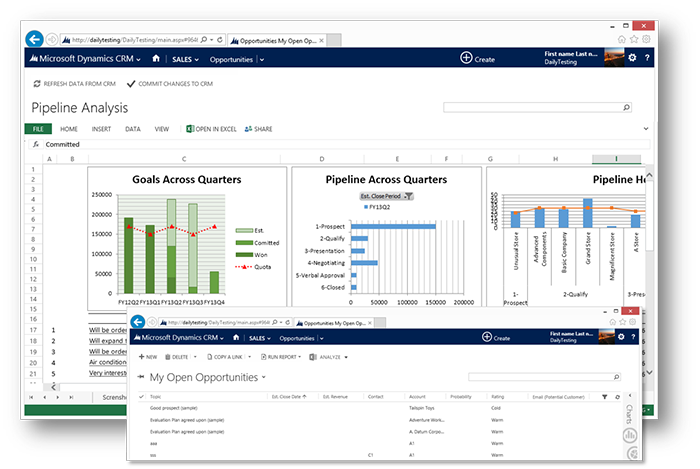Click the search magnifier in the Pipeline Analysis search box
The image size is (700, 469).
pos(626,107)
